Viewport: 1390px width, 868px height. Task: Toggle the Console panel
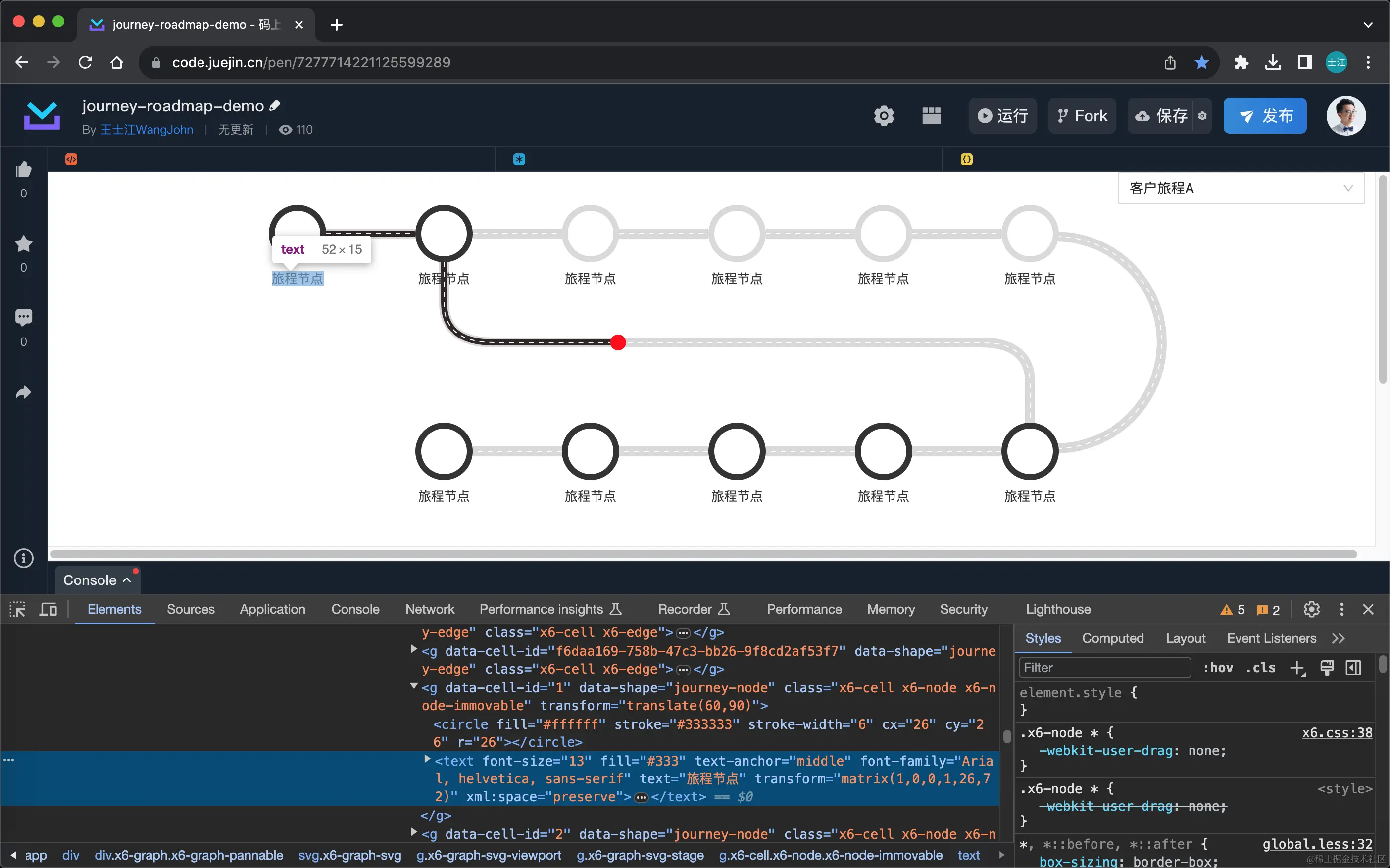[98, 580]
